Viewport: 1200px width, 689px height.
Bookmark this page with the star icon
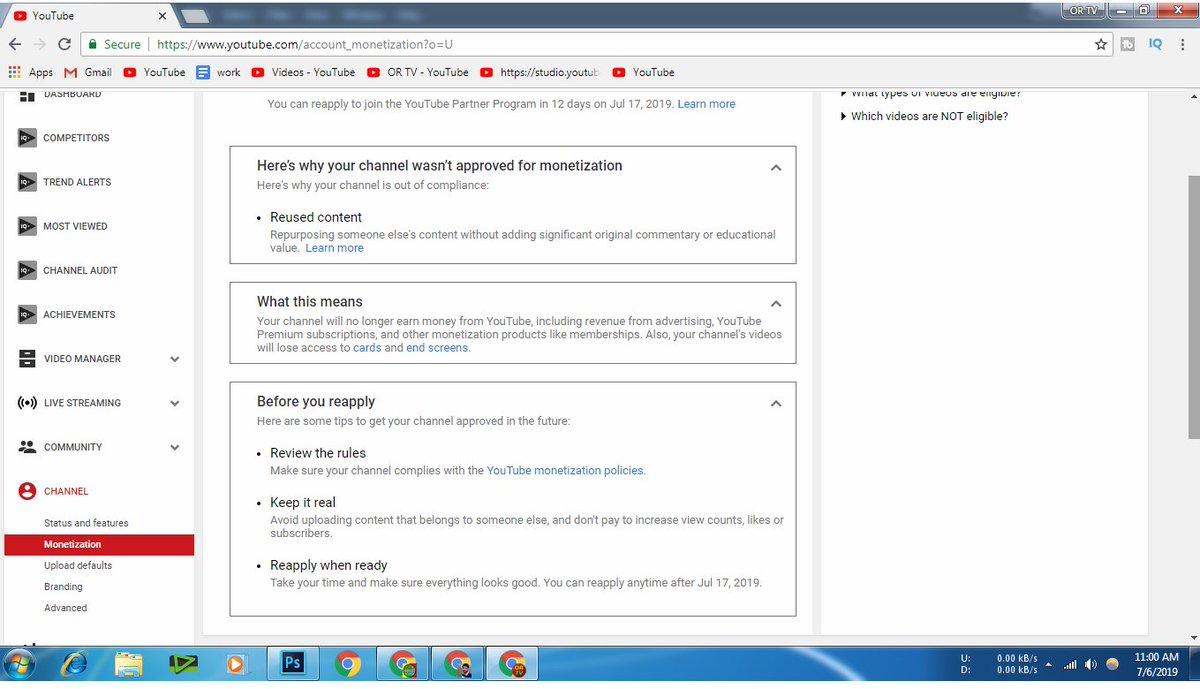[x=1101, y=44]
